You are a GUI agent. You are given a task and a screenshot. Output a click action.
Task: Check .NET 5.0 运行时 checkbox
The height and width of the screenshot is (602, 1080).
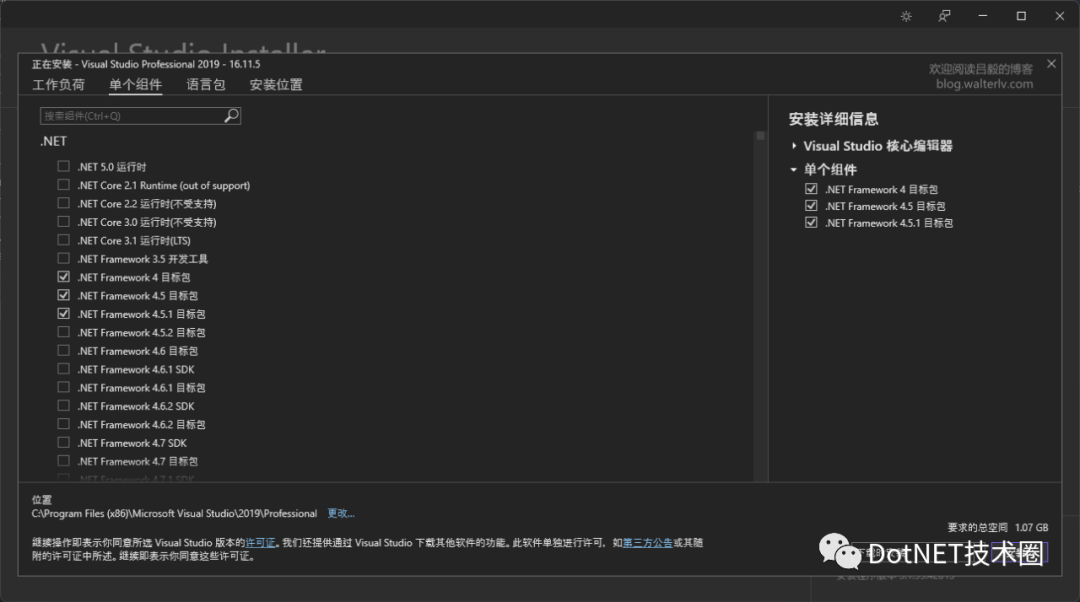(63, 166)
